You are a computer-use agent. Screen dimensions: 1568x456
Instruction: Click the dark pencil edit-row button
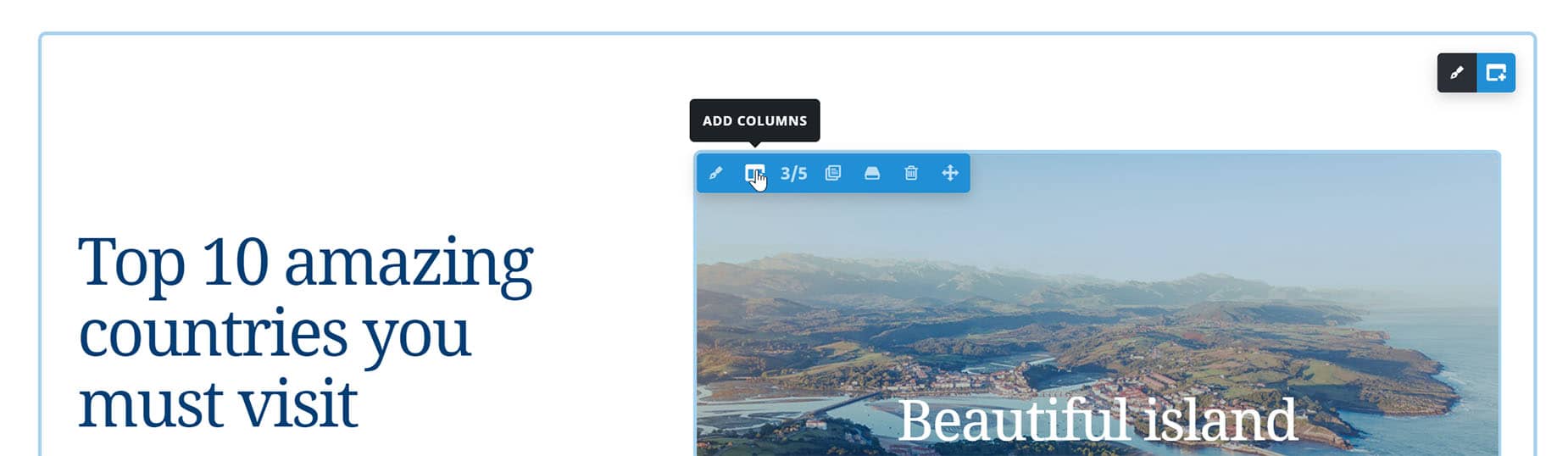[1457, 73]
